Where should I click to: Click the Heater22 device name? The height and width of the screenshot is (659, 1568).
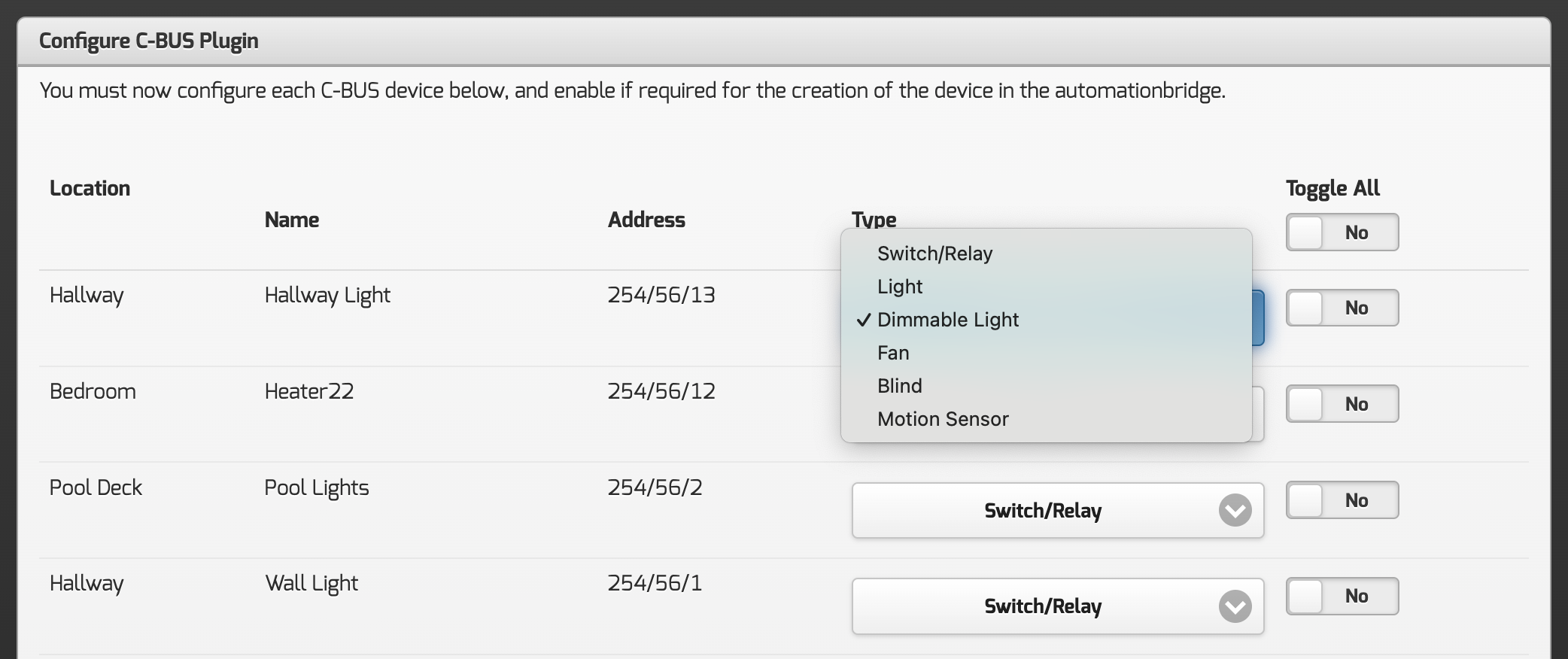pyautogui.click(x=309, y=391)
